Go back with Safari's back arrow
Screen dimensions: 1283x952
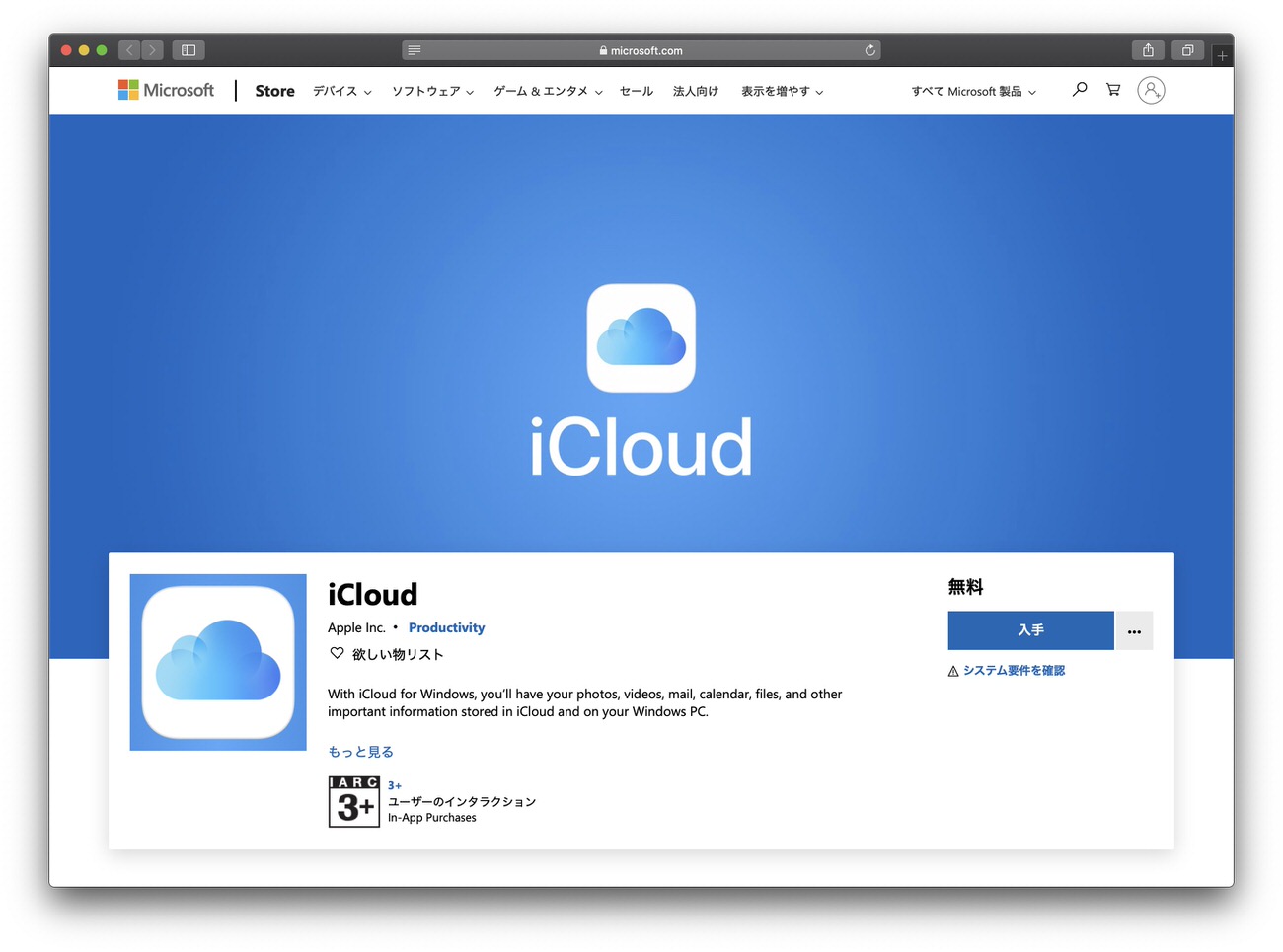tap(129, 50)
